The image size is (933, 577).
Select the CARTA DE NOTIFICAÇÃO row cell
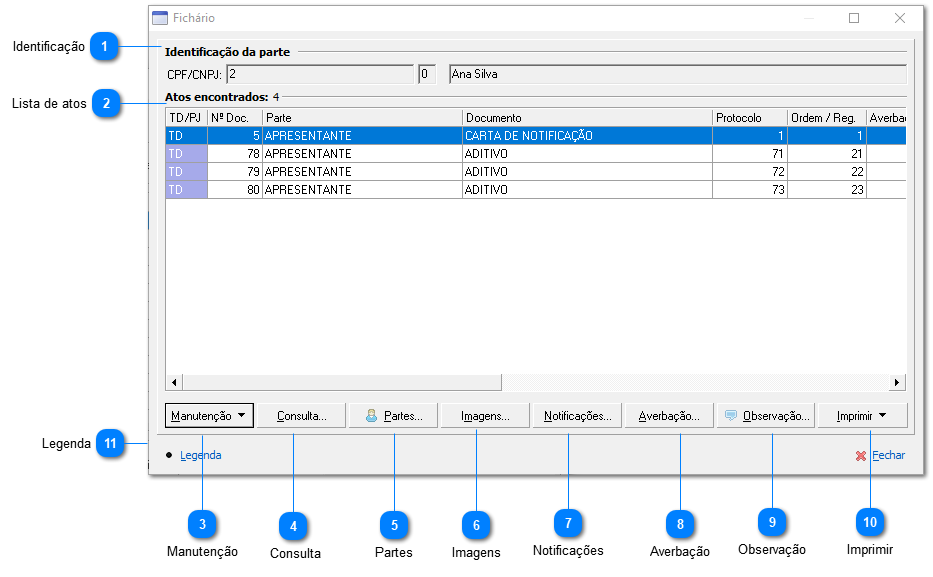[x=587, y=136]
